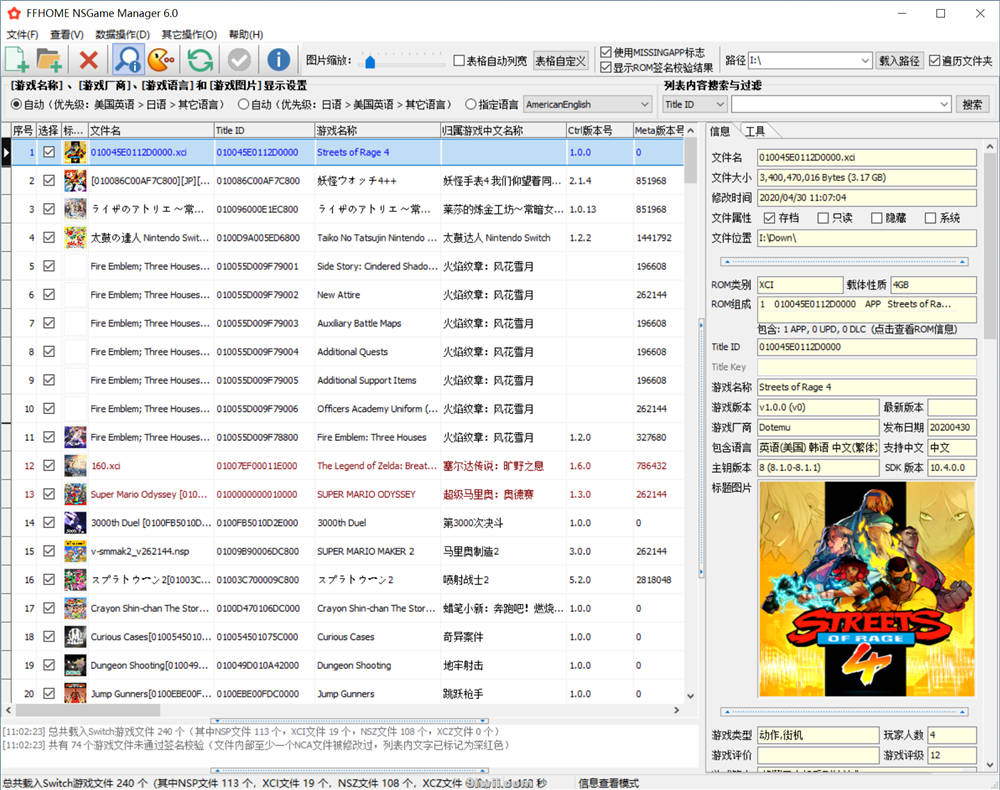The image size is (1000, 790).
Task: Toggle 表格自动列宽 checkbox
Action: pos(459,61)
